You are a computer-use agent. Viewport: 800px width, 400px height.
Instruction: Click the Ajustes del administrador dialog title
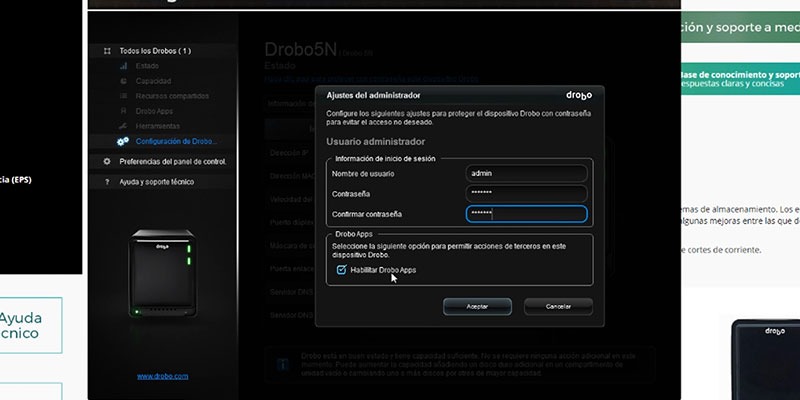(373, 95)
